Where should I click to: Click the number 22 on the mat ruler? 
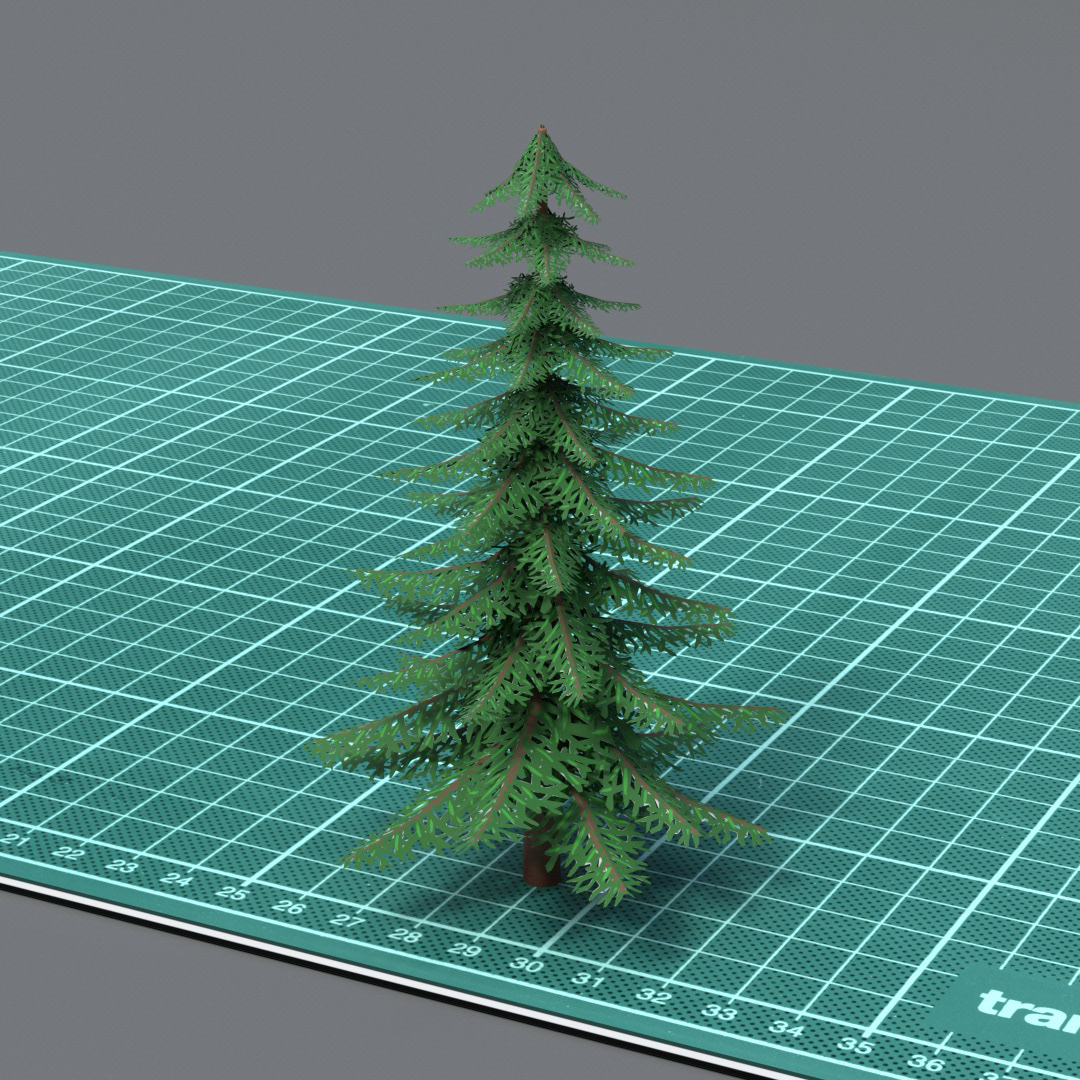[68, 853]
